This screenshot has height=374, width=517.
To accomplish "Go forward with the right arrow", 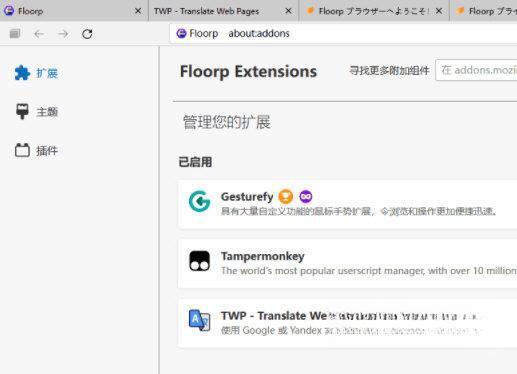I will 63,34.
